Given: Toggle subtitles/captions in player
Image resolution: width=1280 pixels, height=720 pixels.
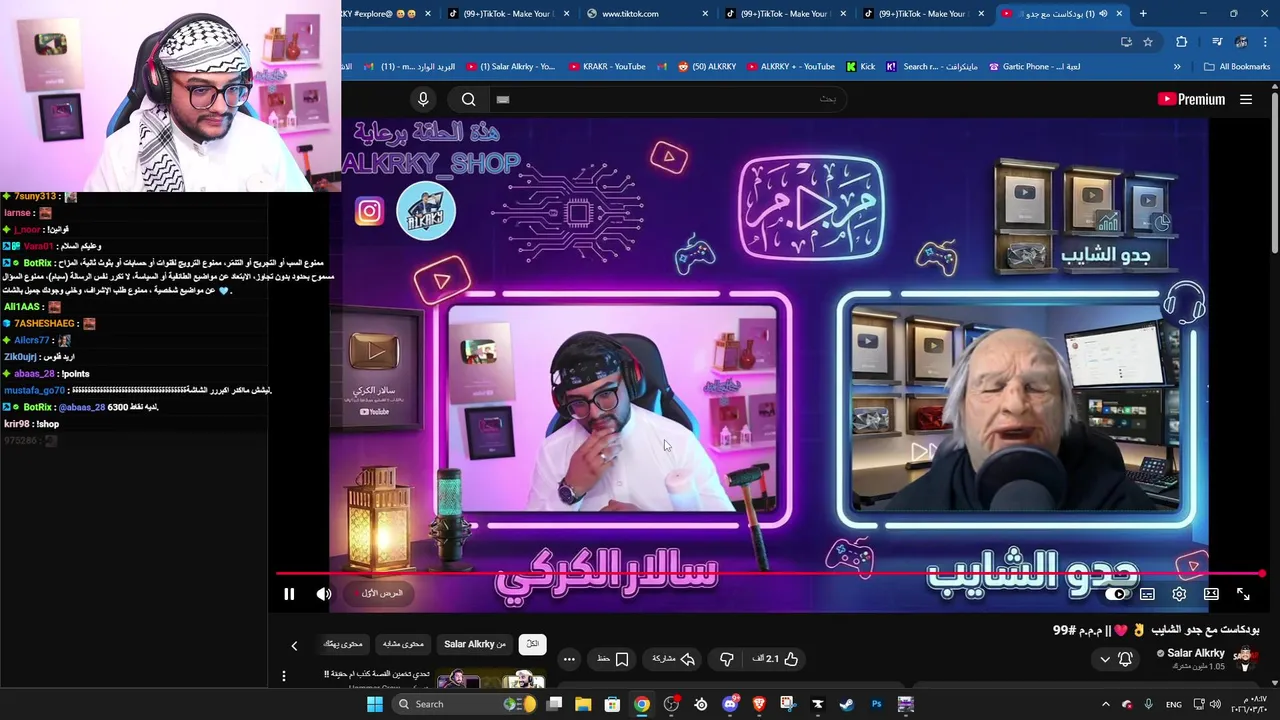Looking at the screenshot, I should (x=1148, y=594).
